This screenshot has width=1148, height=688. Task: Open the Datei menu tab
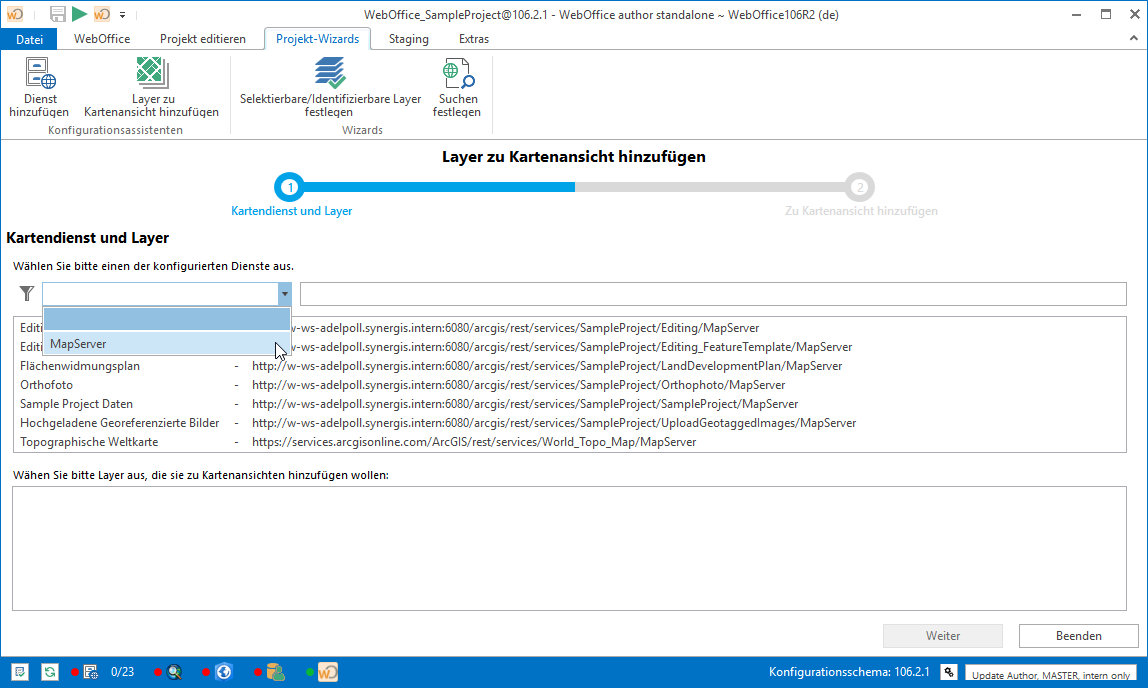coord(30,39)
